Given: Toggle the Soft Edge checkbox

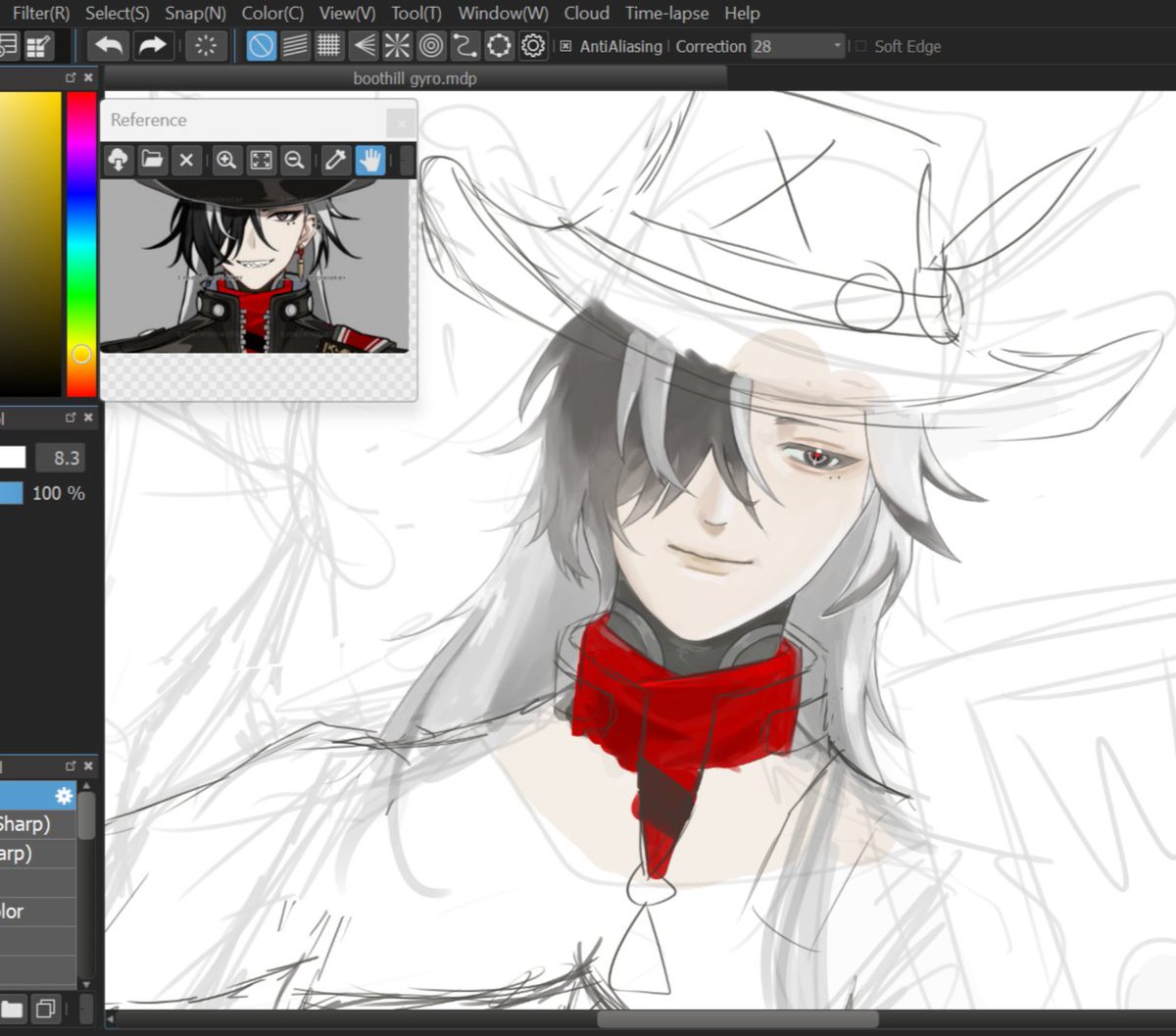Looking at the screenshot, I should click(x=861, y=46).
